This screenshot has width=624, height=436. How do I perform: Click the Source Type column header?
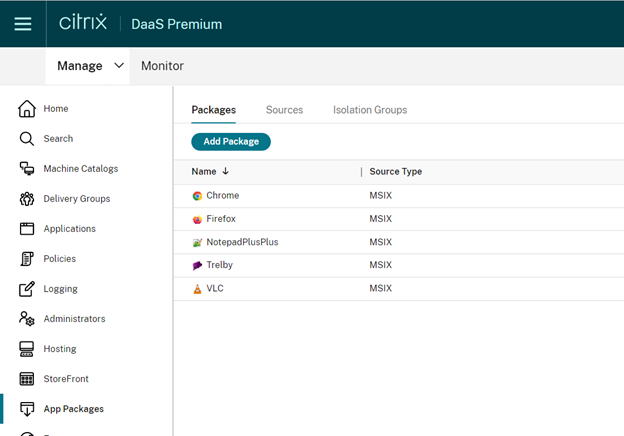pos(396,171)
